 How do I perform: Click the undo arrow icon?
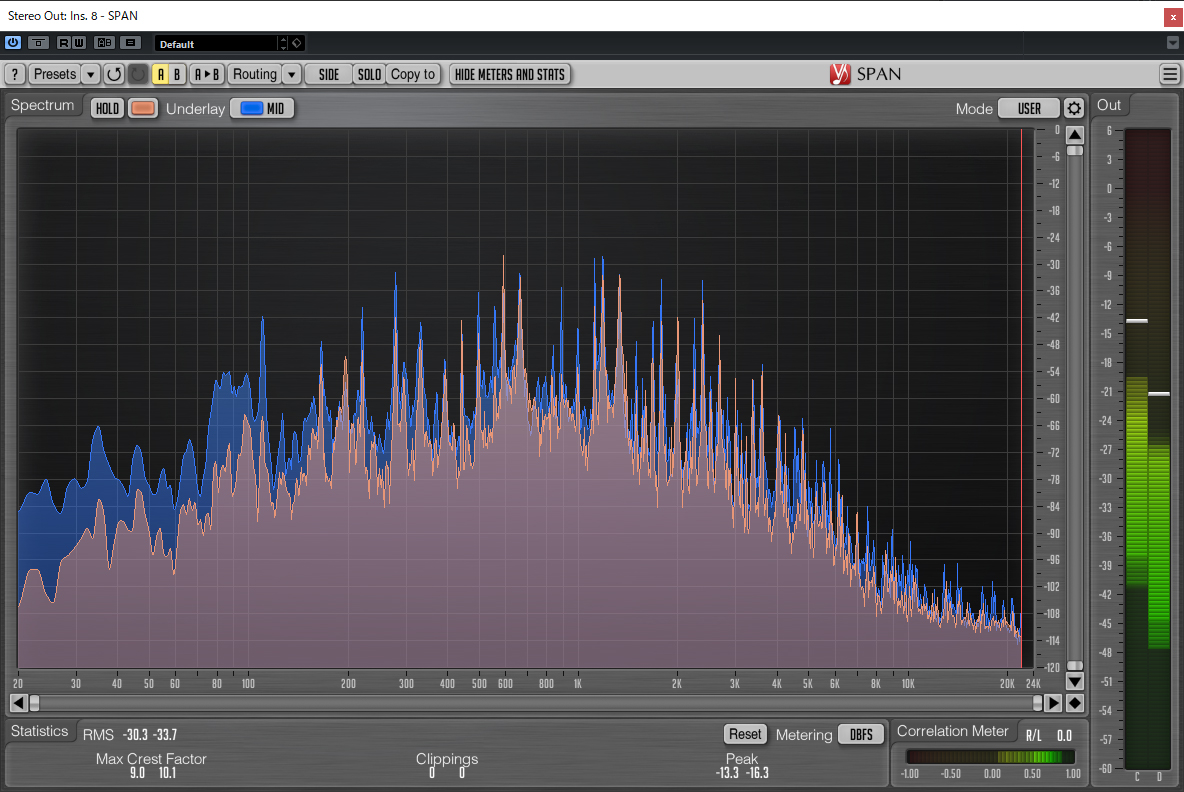(x=114, y=74)
